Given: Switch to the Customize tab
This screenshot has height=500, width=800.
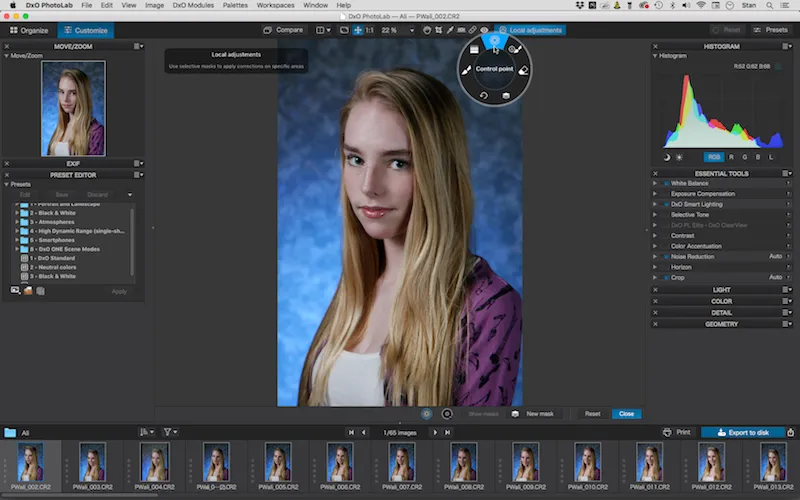Looking at the screenshot, I should click(86, 31).
